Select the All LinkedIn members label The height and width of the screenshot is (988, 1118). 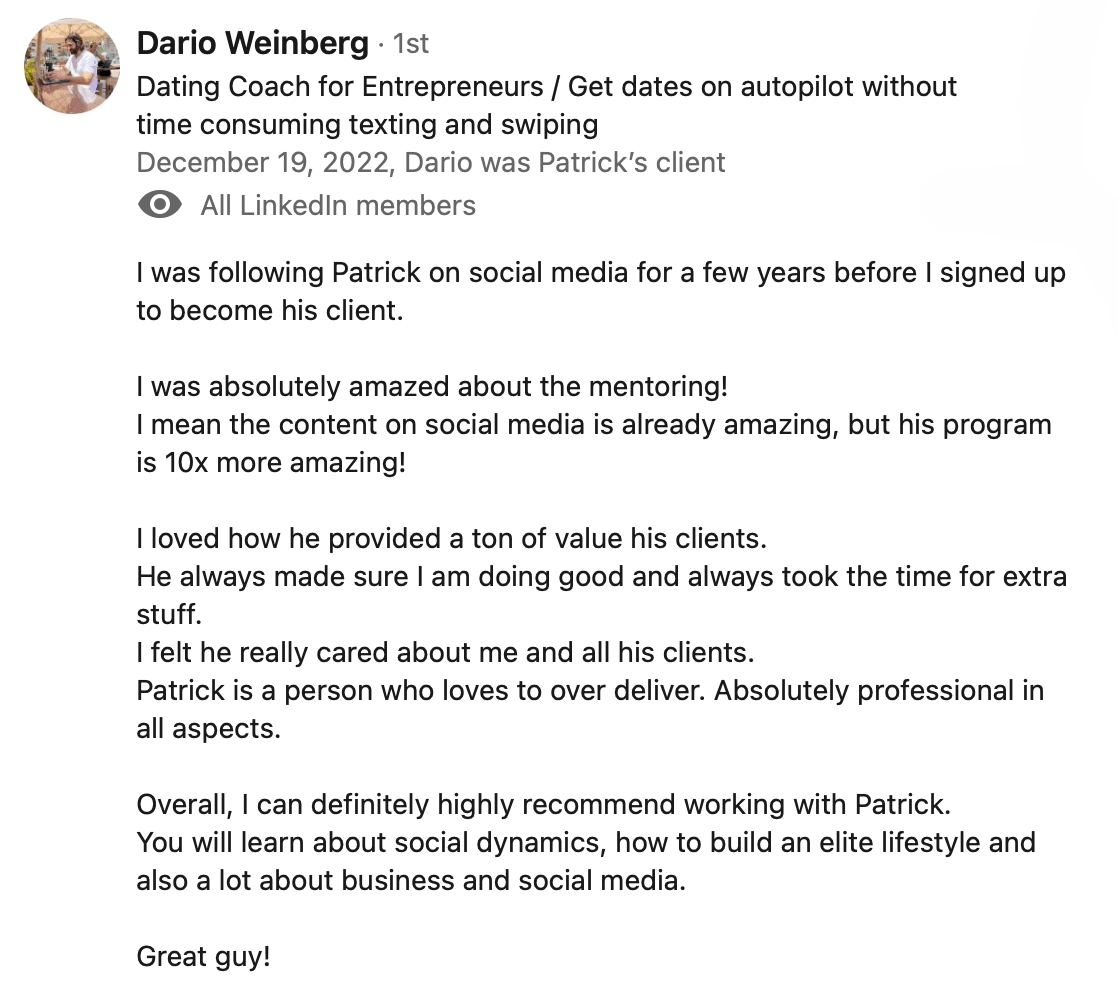point(338,205)
